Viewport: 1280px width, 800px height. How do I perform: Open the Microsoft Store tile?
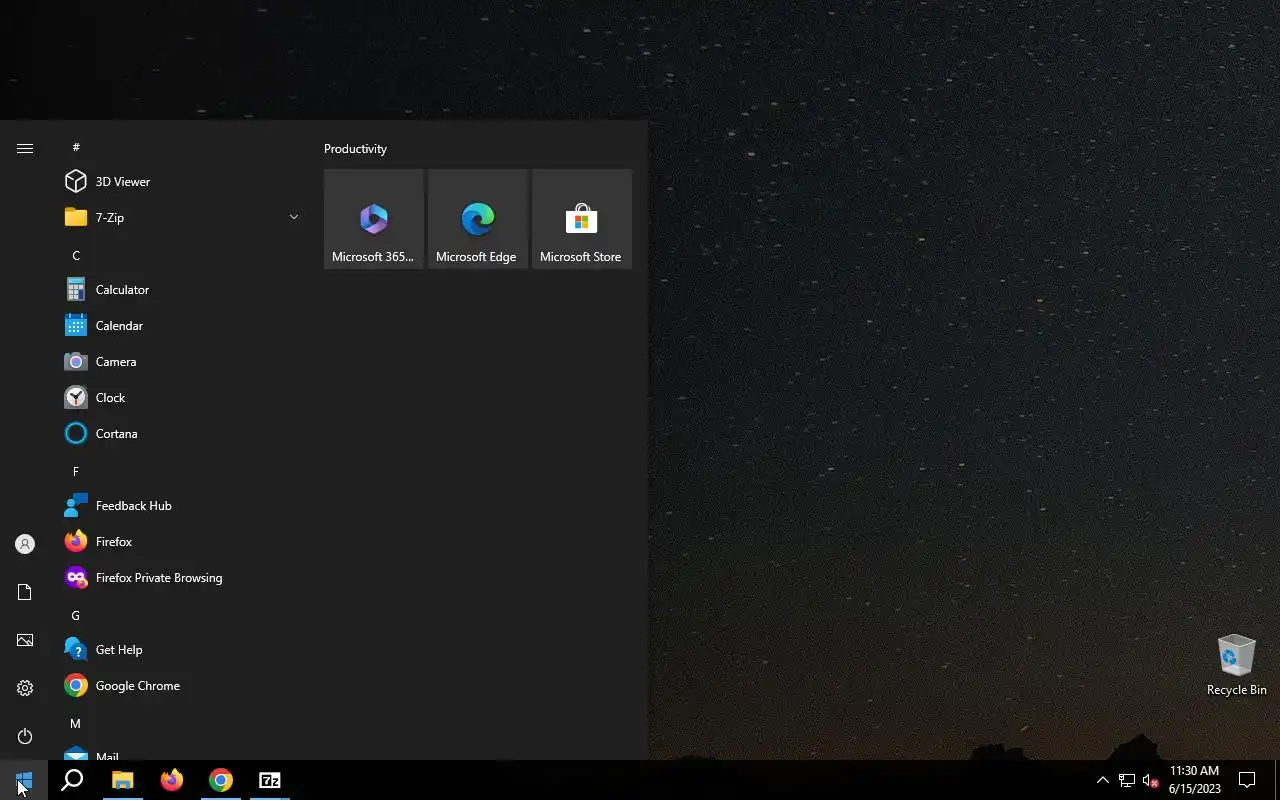(582, 219)
